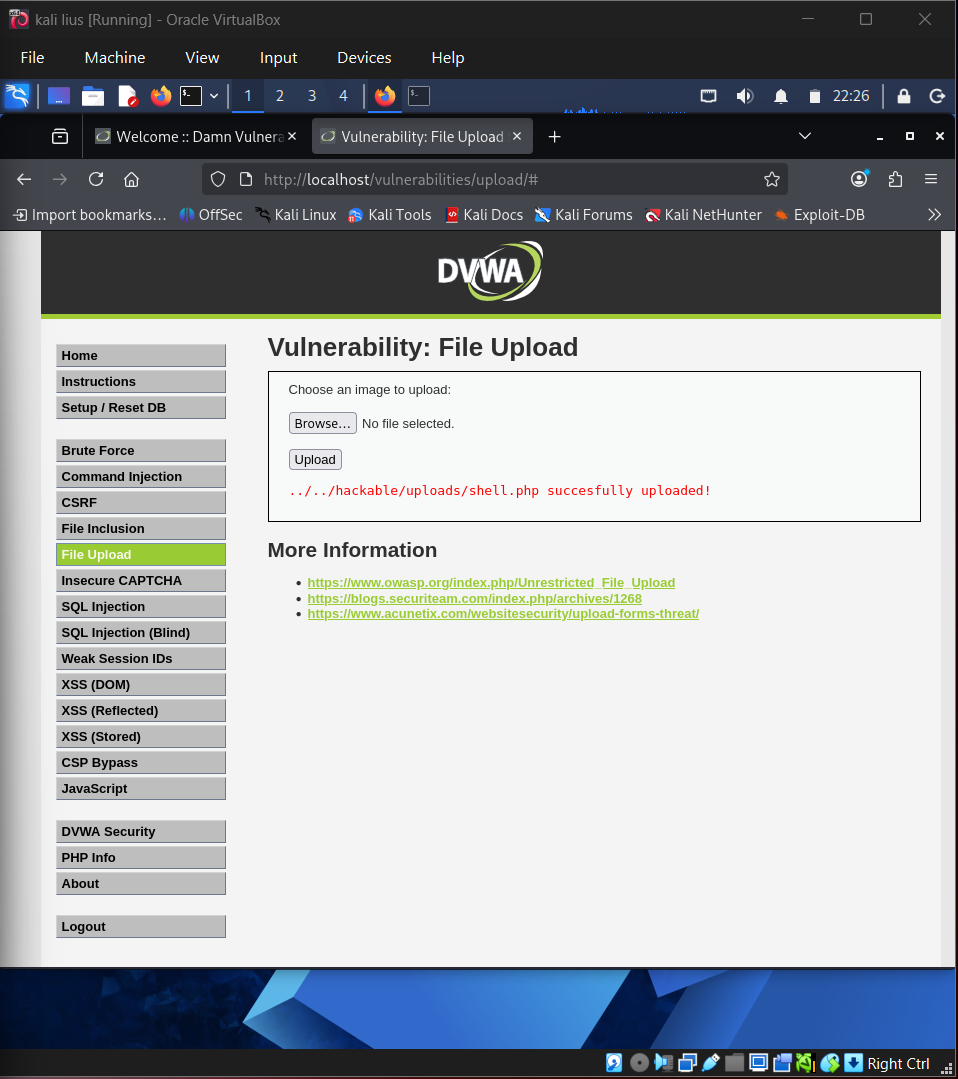Open Firefox recent browsing view button
This screenshot has width=958, height=1079.
(x=60, y=137)
